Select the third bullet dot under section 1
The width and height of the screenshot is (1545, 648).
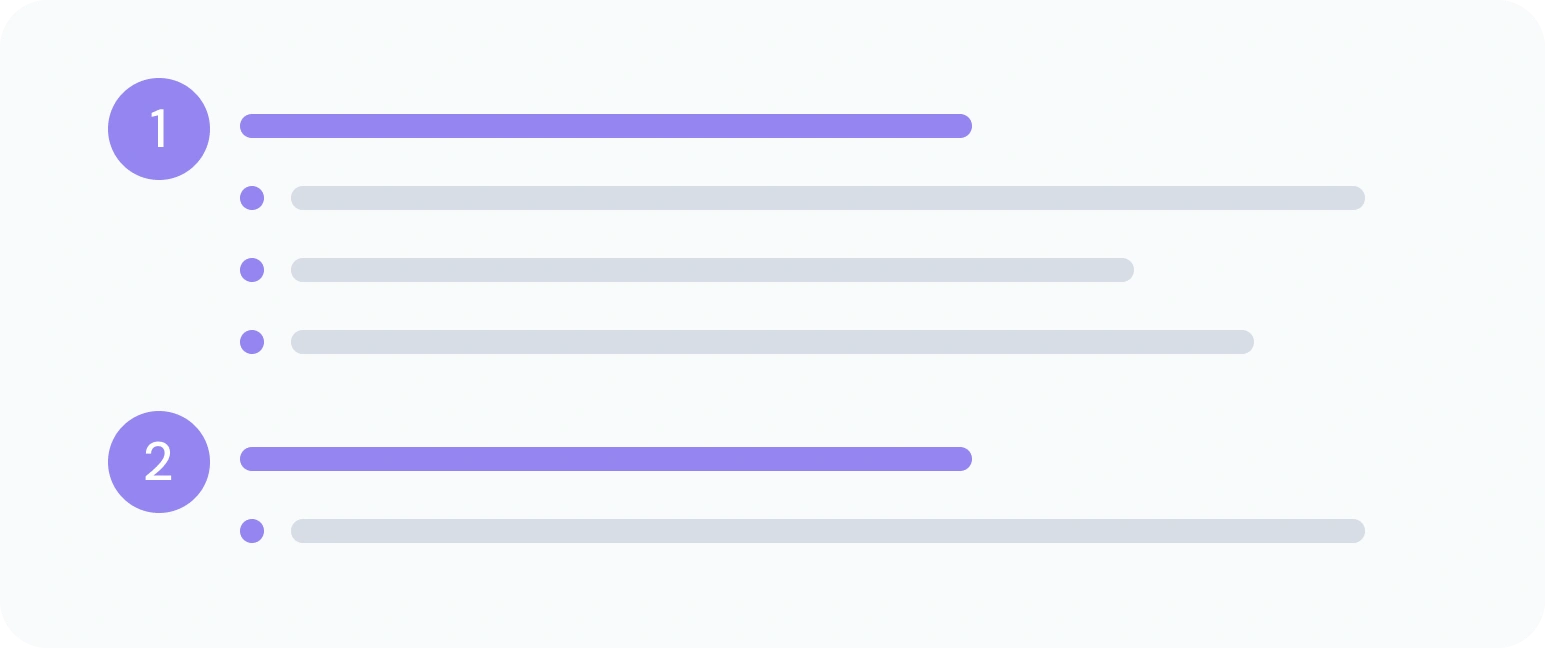(x=252, y=342)
